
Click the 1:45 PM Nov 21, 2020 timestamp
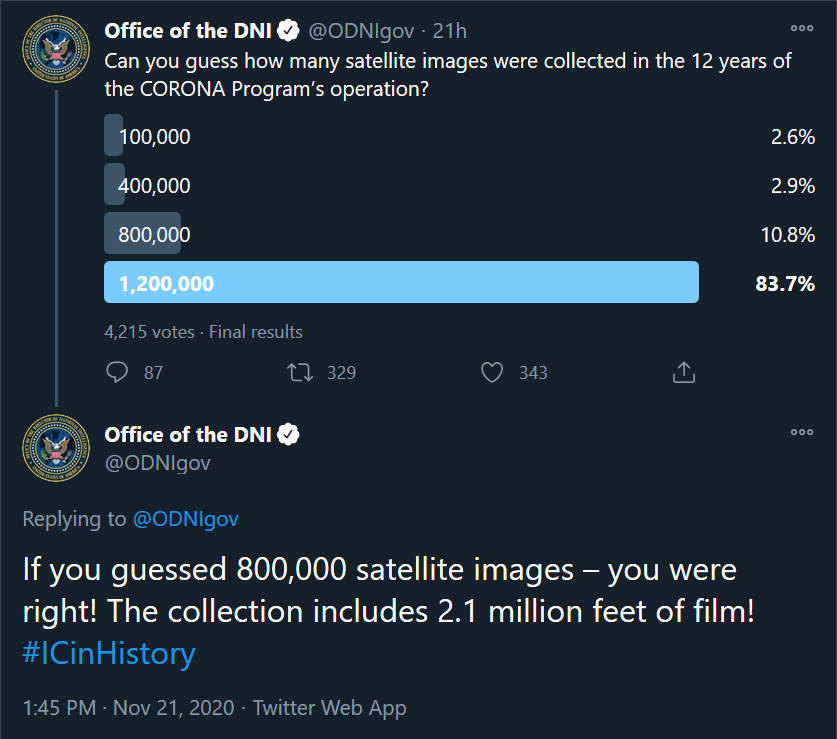pyautogui.click(x=128, y=708)
